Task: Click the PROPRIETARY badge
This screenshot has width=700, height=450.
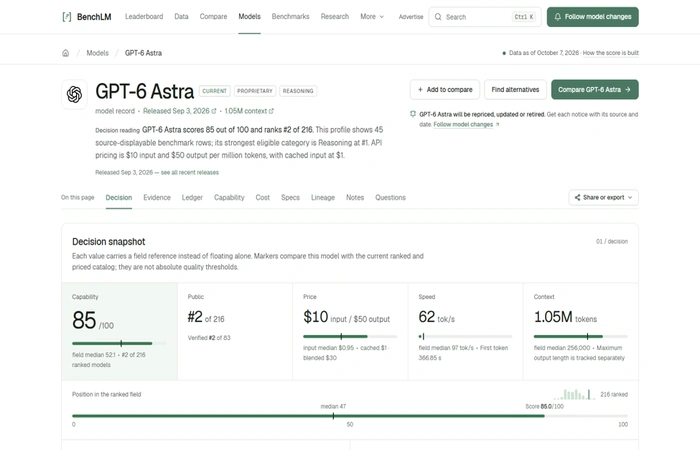Action: [254, 91]
